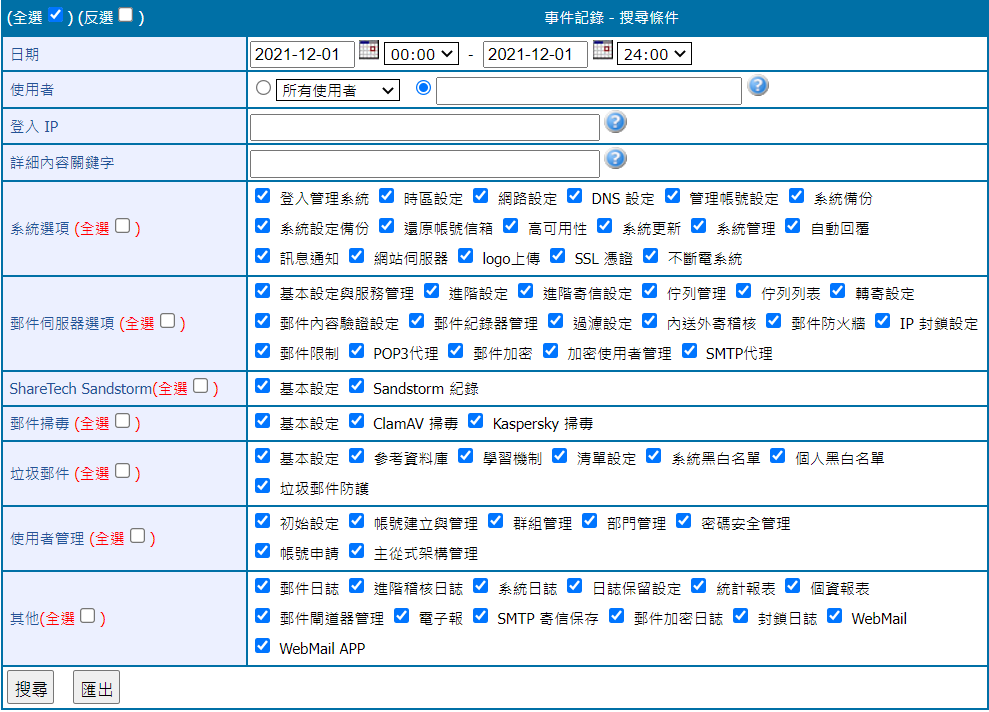The image size is (989, 712).
Task: Select the custom user text radio button
Action: coord(423,88)
